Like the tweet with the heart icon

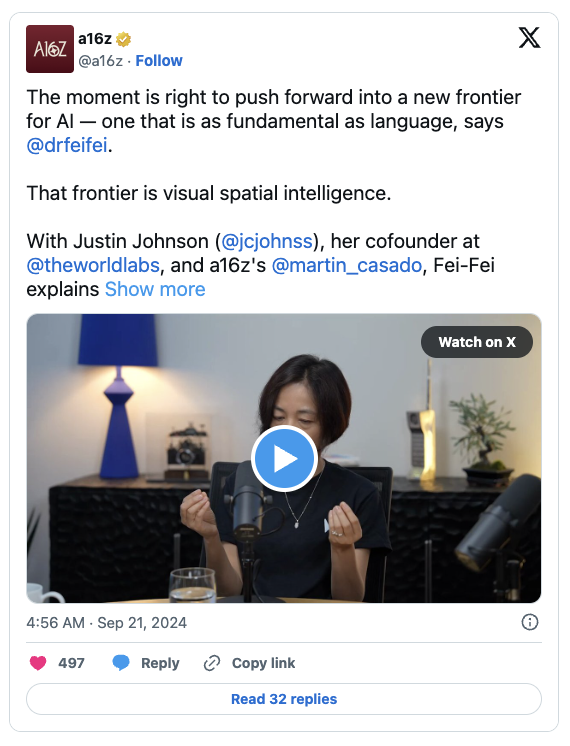point(38,663)
